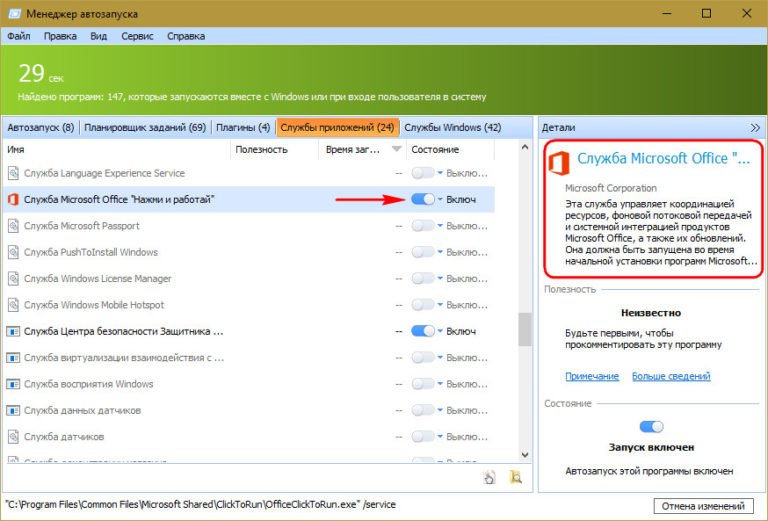This screenshot has height=521, width=768.
Task: Click the app icon in title bar
Action: (x=12, y=14)
